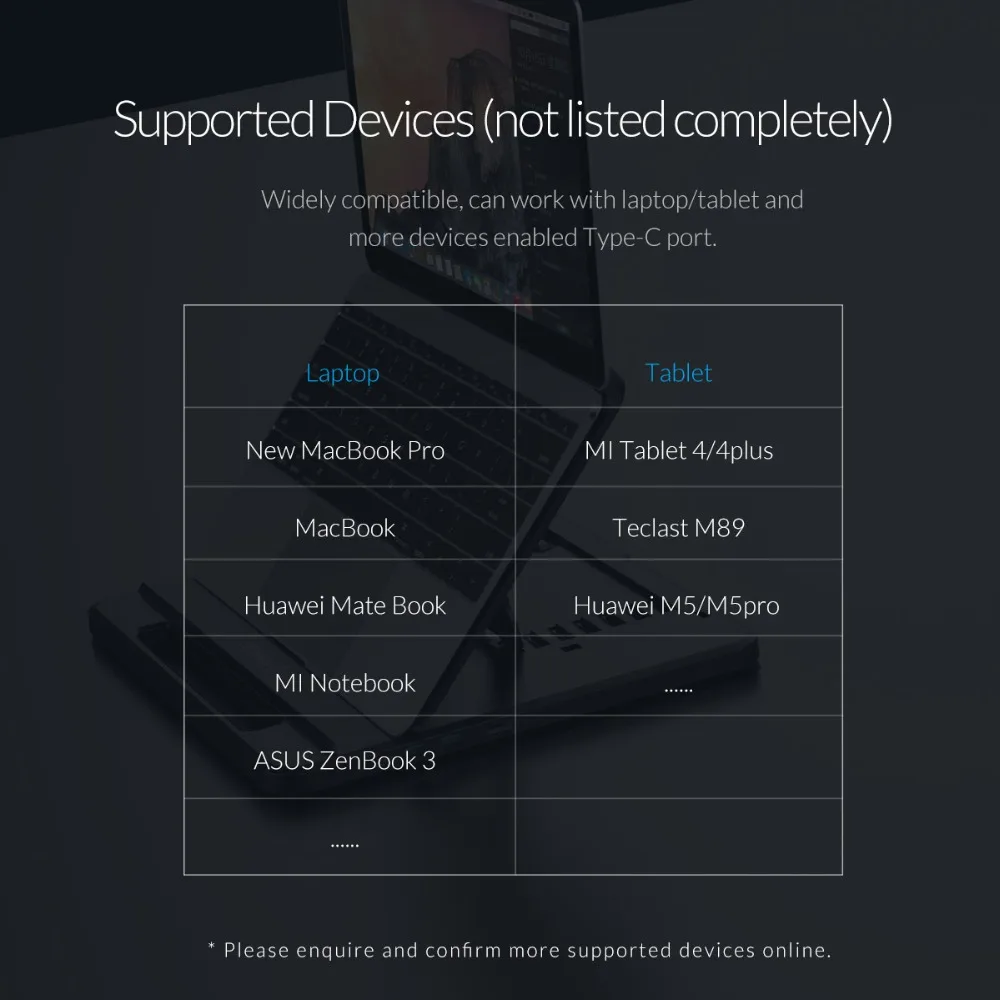Select the MI Tablet 4/4plus cell
This screenshot has width=1000, height=1000.
pos(679,450)
